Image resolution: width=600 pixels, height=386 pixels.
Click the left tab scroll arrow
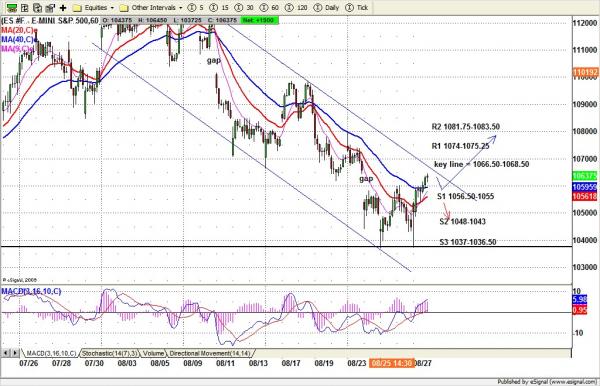[6, 353]
